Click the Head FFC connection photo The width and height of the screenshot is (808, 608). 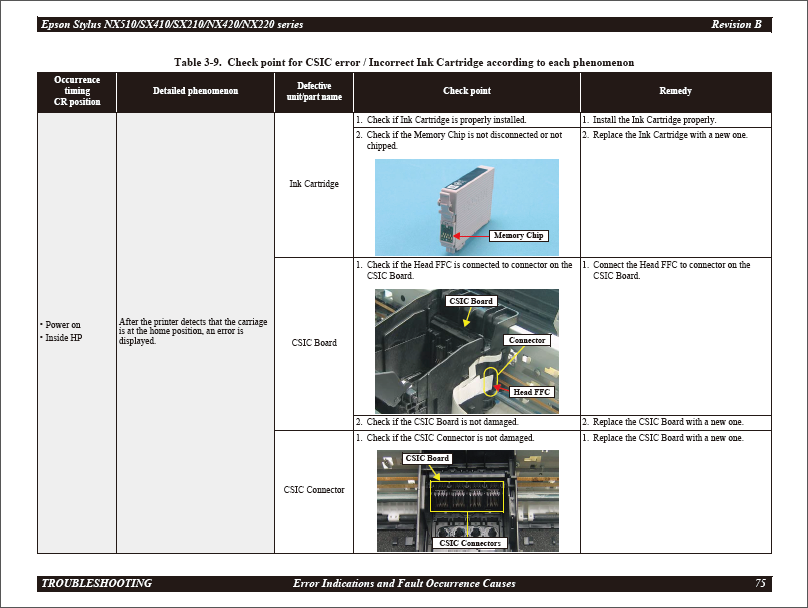point(466,351)
